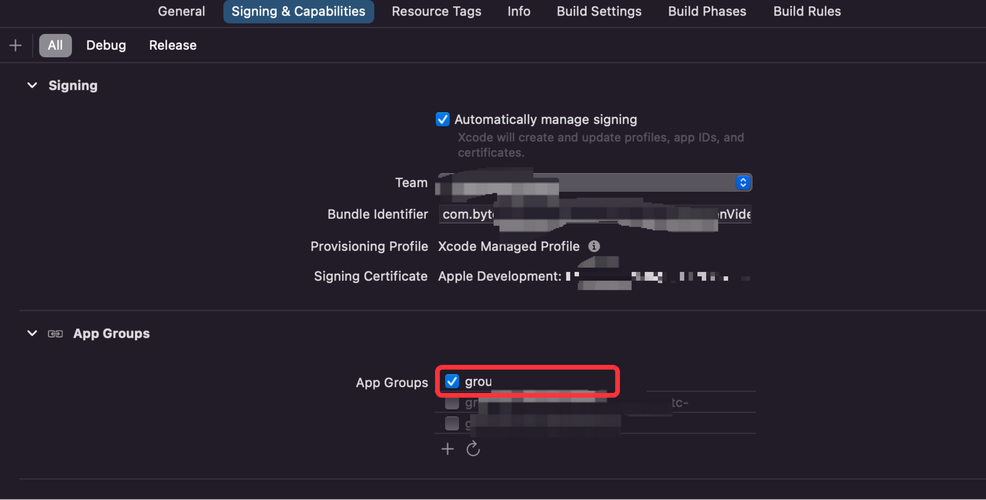This screenshot has height=500, width=986.
Task: Enable the second app group checkbox
Action: pyautogui.click(x=452, y=403)
